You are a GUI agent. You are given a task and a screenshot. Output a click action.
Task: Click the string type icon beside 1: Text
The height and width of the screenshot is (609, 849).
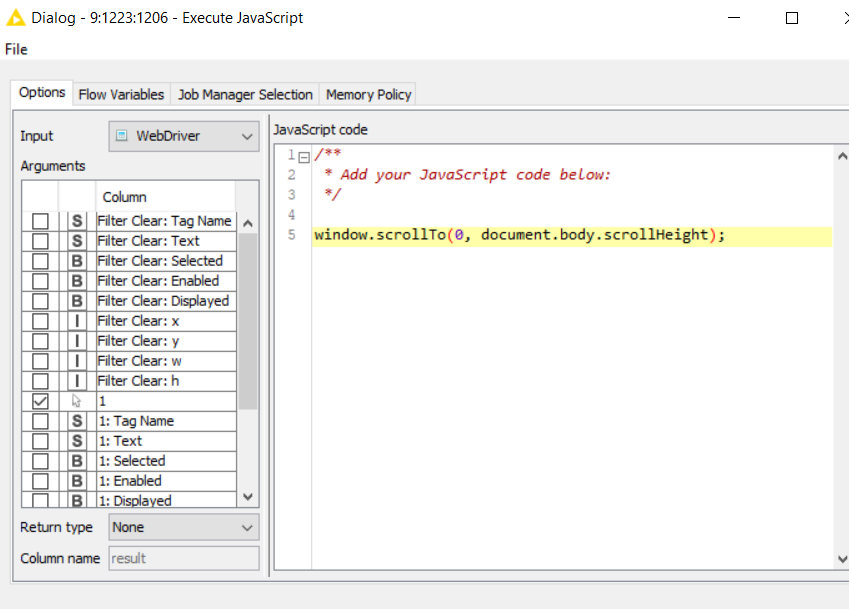[77, 441]
